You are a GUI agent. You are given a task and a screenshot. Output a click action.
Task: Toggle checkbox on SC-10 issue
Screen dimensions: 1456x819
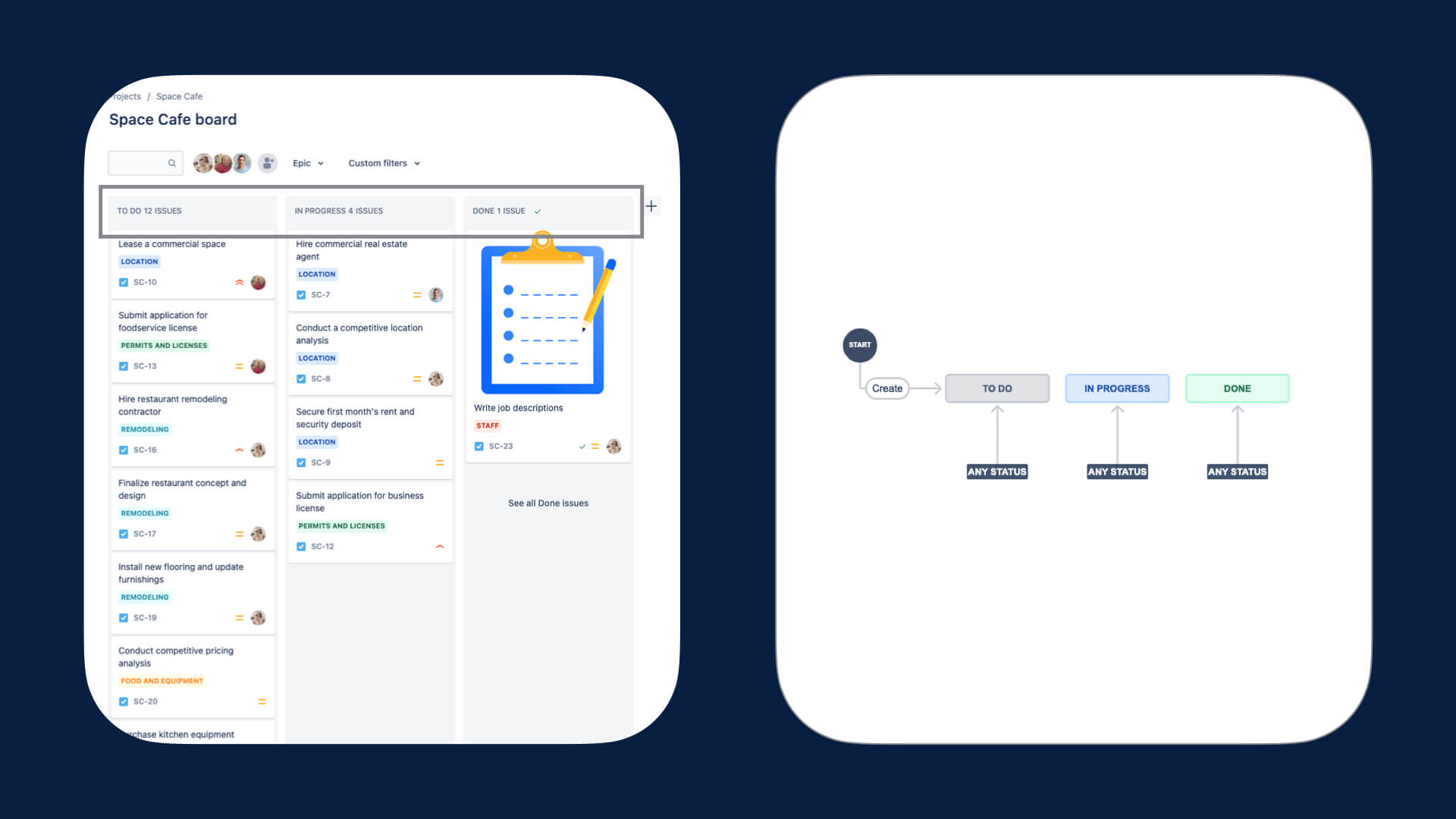pyautogui.click(x=123, y=282)
